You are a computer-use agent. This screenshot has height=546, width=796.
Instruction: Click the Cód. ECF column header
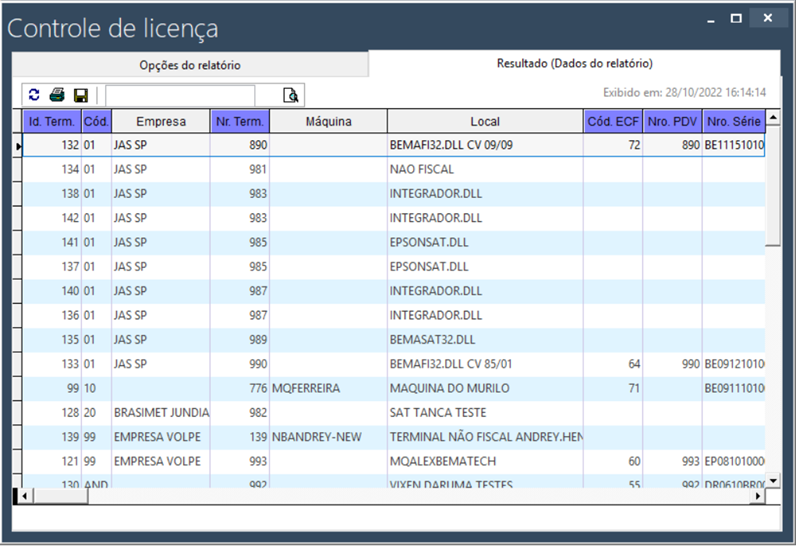pos(613,122)
